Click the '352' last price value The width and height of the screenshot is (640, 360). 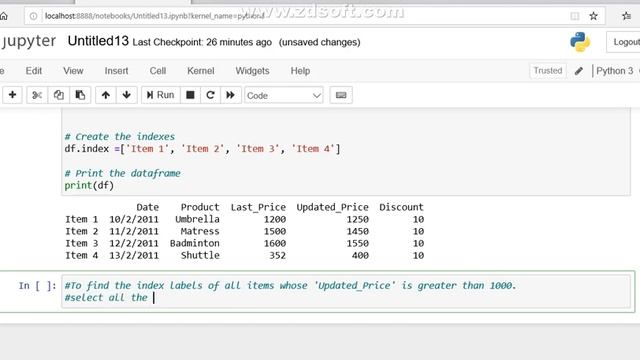click(277, 256)
